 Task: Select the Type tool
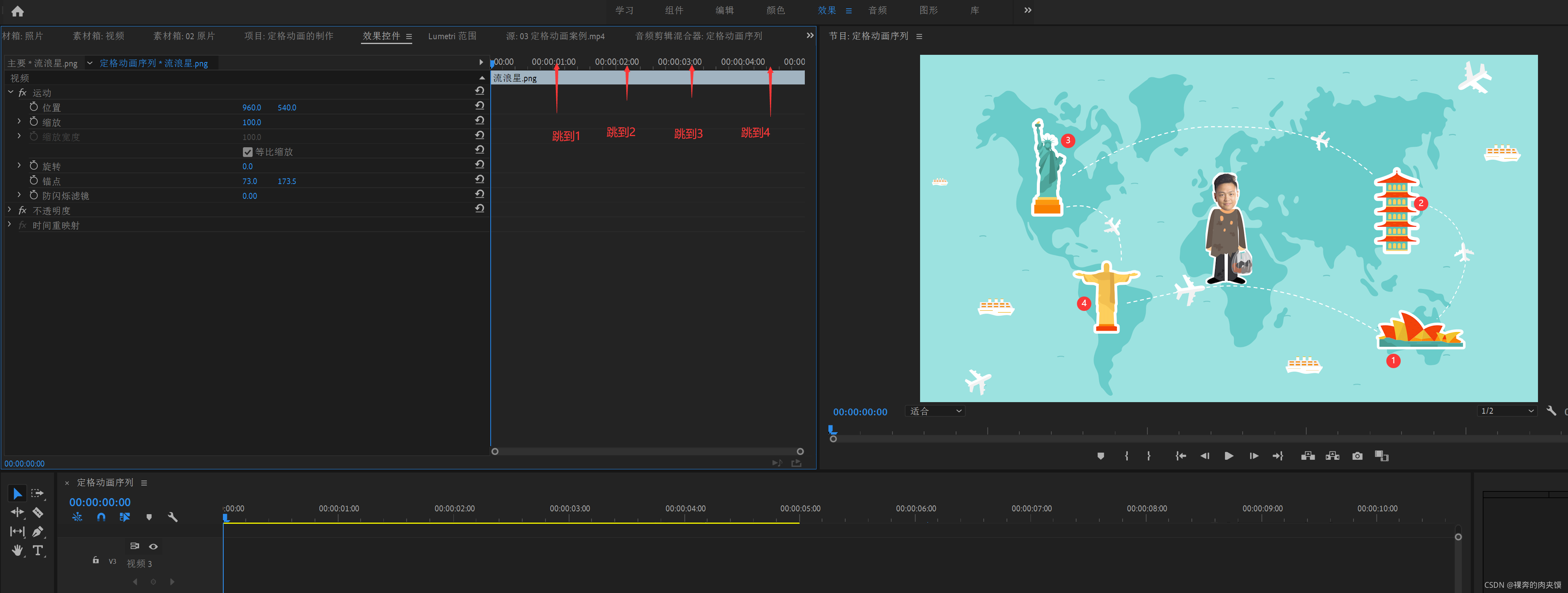[x=38, y=550]
